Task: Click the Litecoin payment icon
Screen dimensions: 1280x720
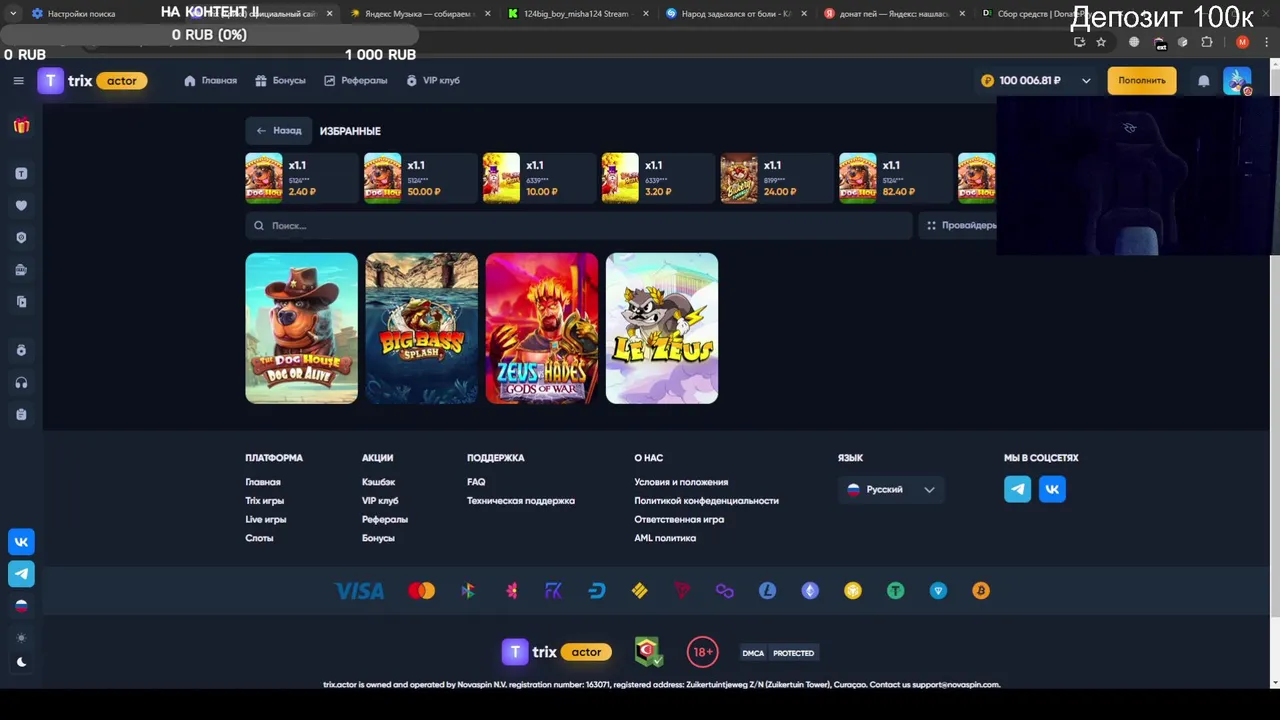Action: click(767, 591)
